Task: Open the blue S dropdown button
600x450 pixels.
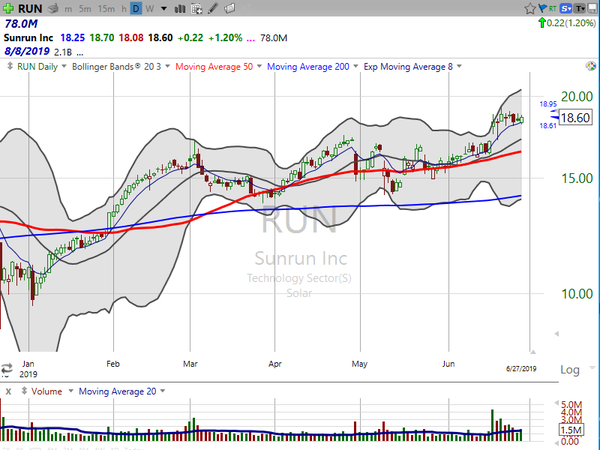Action: coord(566,8)
